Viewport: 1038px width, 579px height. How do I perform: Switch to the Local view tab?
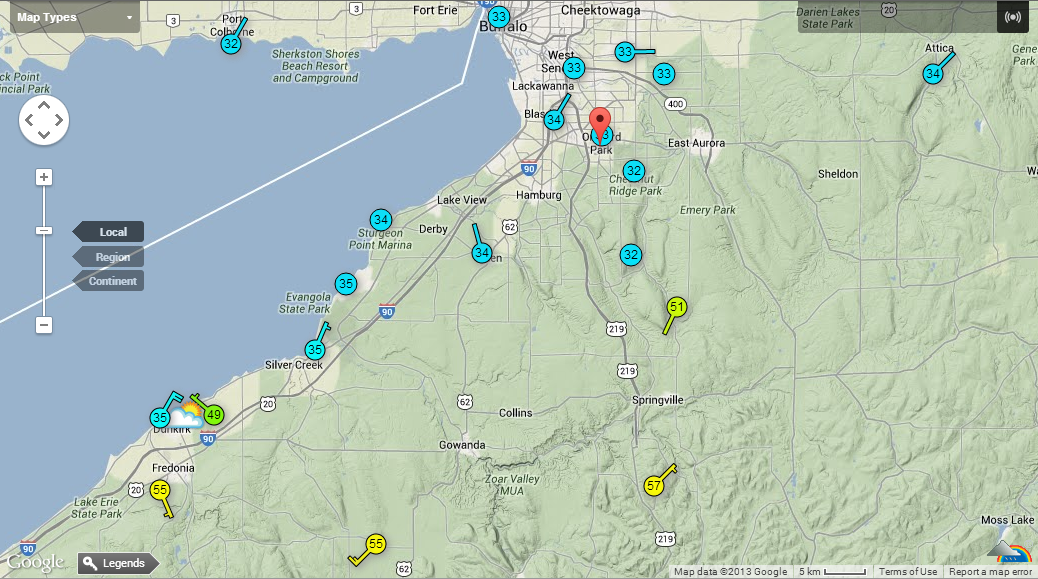[109, 232]
